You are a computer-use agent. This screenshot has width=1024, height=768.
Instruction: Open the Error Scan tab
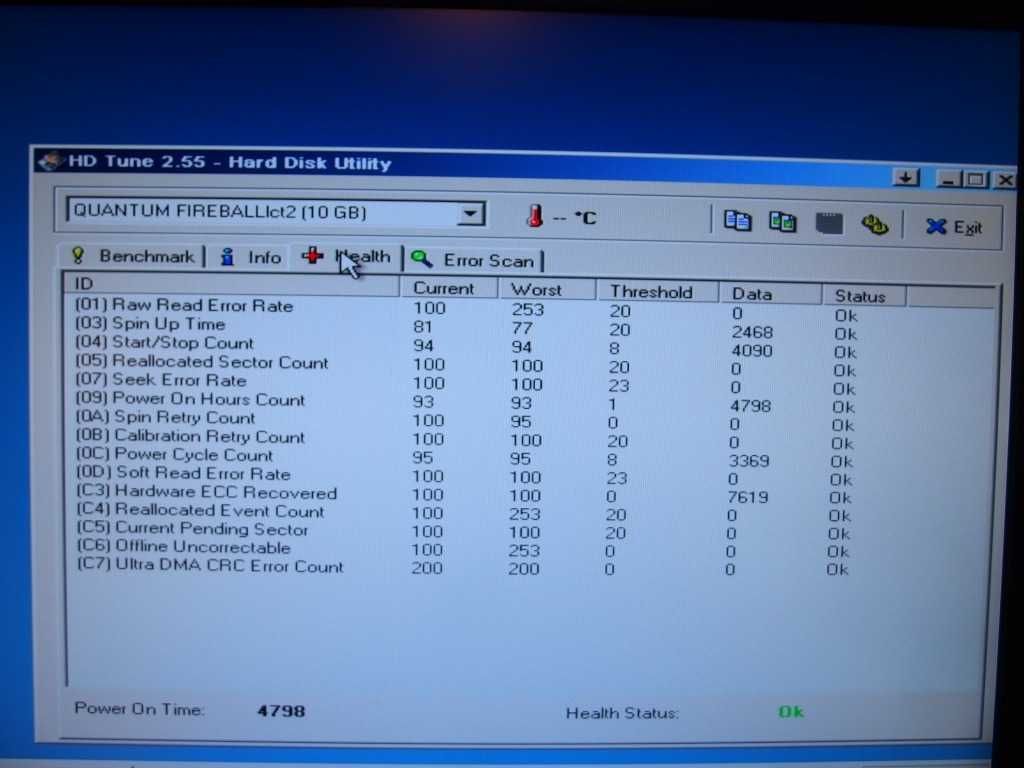[x=474, y=261]
